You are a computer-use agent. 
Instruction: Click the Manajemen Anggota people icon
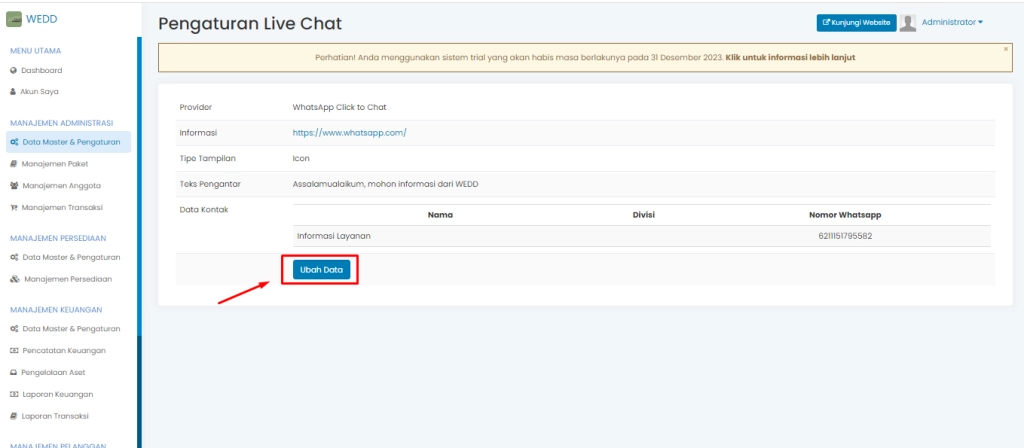pos(14,185)
